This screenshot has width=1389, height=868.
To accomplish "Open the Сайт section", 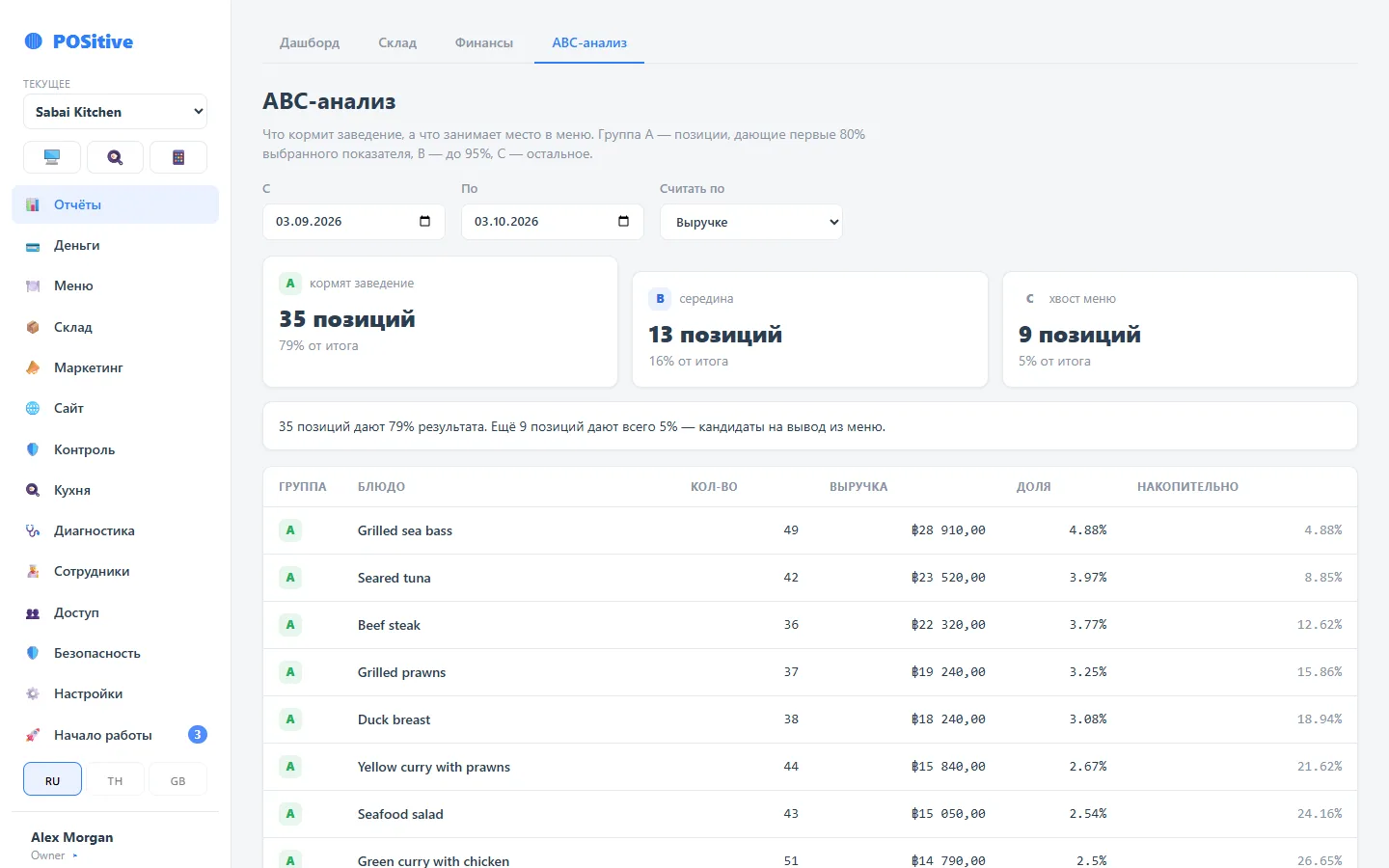I will (115, 408).
